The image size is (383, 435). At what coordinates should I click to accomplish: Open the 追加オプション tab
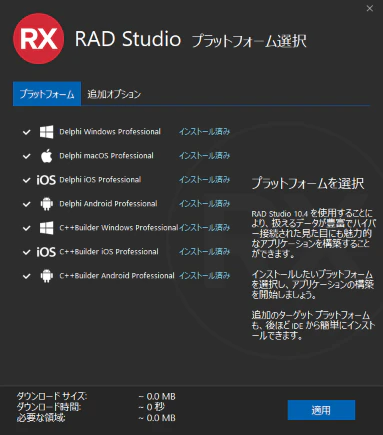tap(114, 94)
